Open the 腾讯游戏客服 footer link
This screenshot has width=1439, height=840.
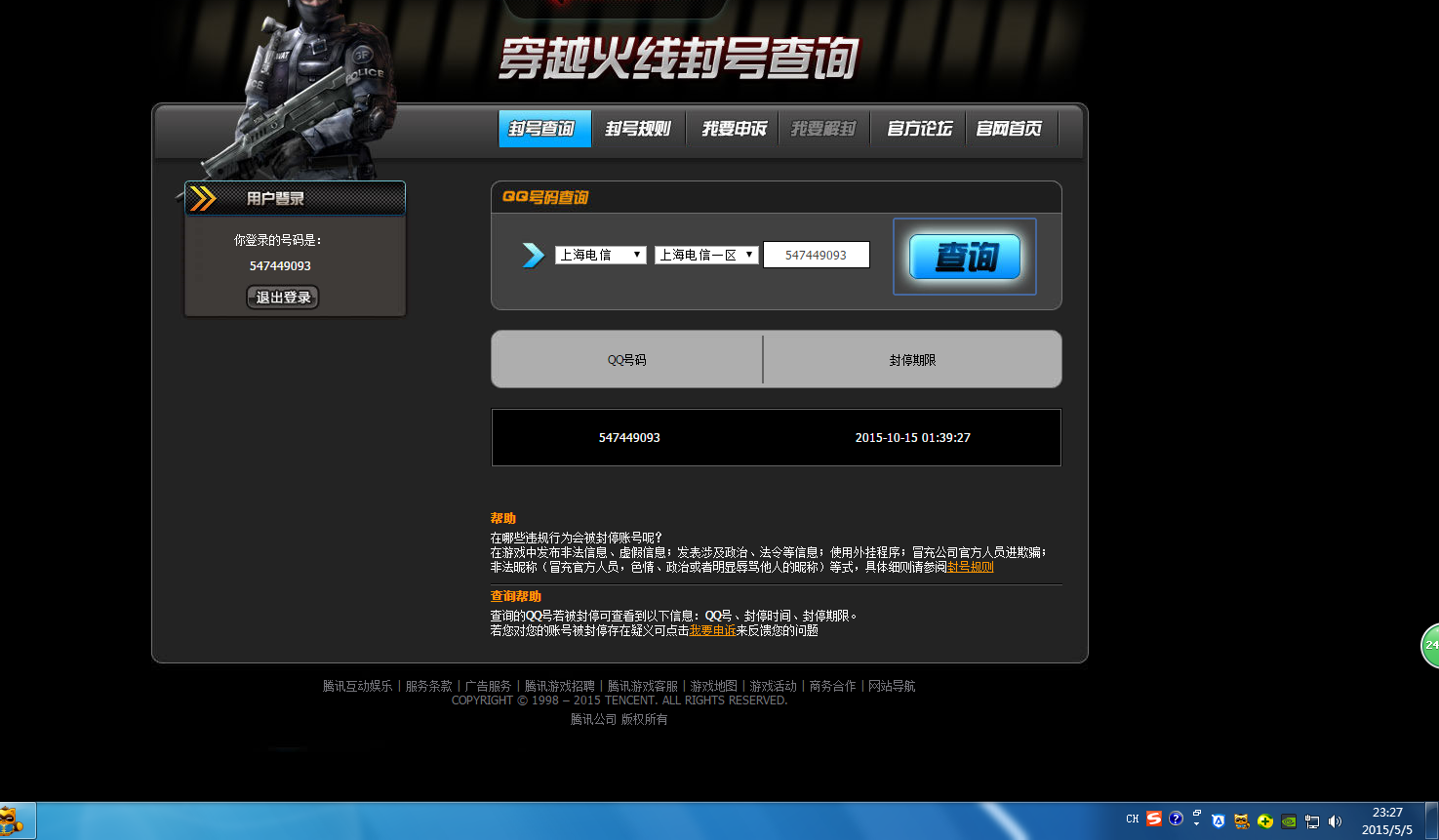click(642, 686)
